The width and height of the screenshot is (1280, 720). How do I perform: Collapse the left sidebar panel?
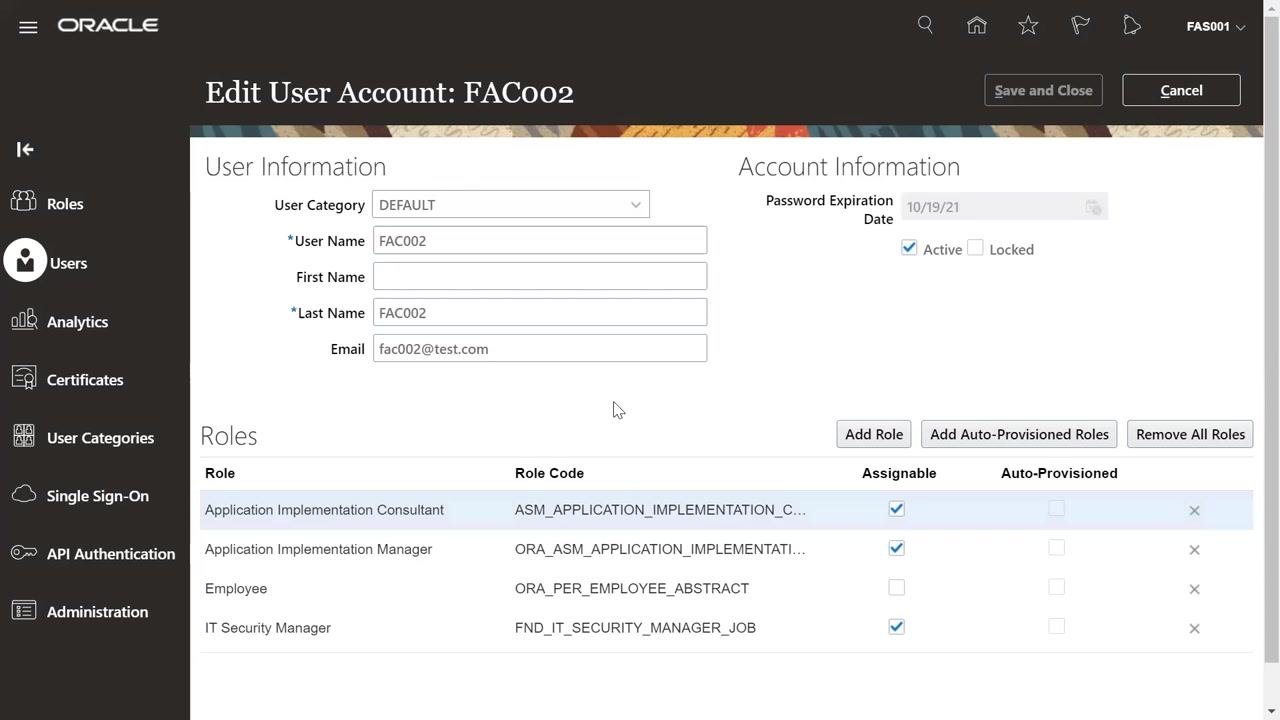point(25,150)
